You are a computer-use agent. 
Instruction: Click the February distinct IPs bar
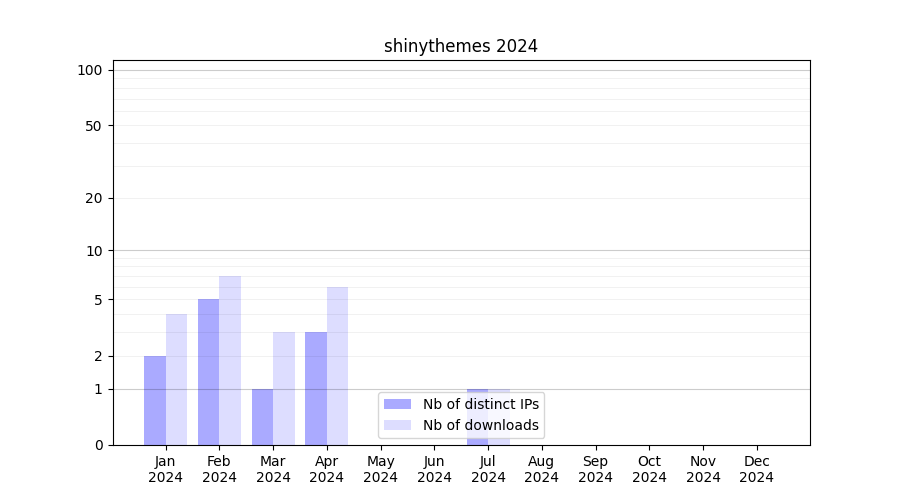209,372
